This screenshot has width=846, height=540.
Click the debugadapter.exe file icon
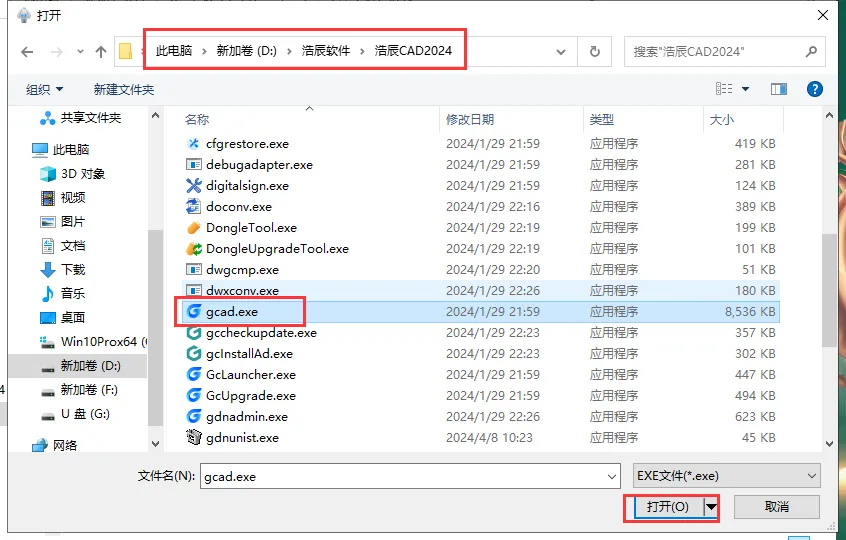click(193, 165)
